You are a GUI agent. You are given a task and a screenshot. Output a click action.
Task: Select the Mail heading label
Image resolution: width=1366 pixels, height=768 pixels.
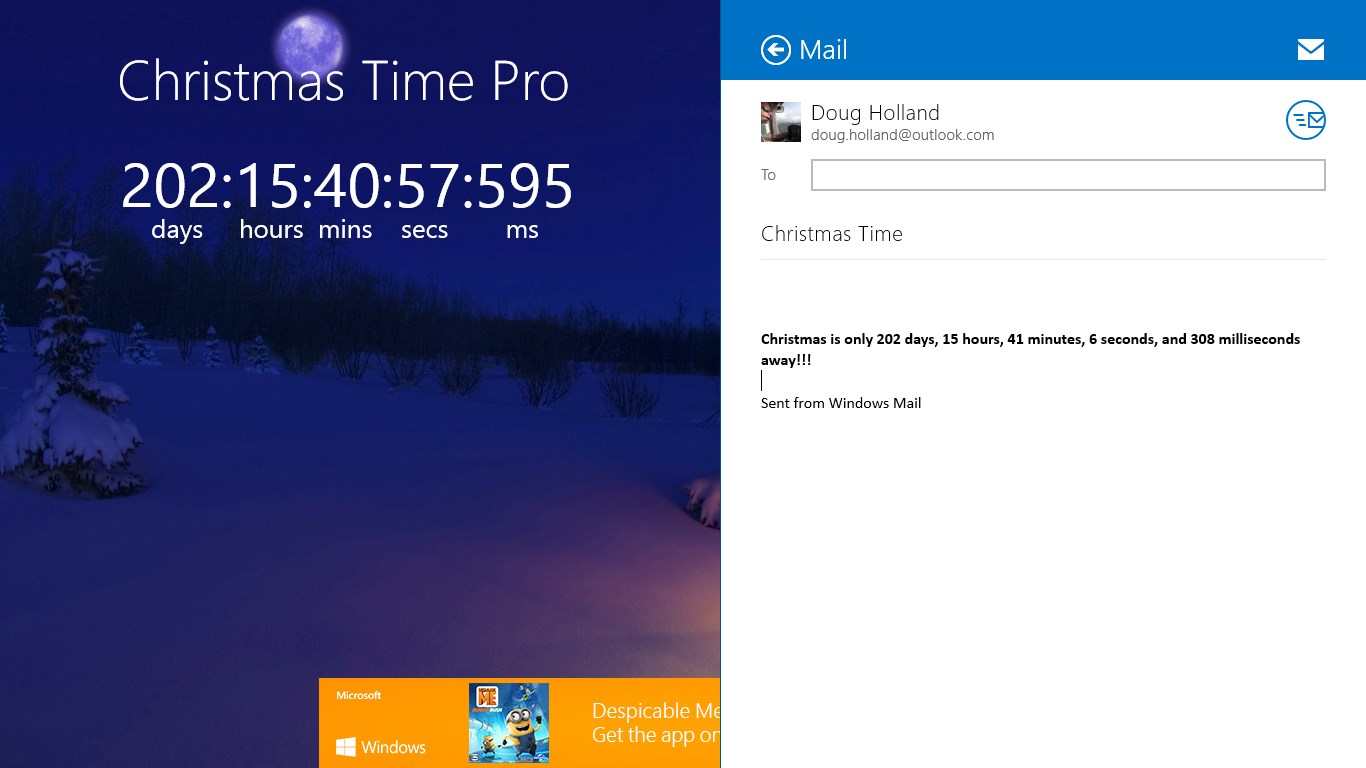pos(820,49)
